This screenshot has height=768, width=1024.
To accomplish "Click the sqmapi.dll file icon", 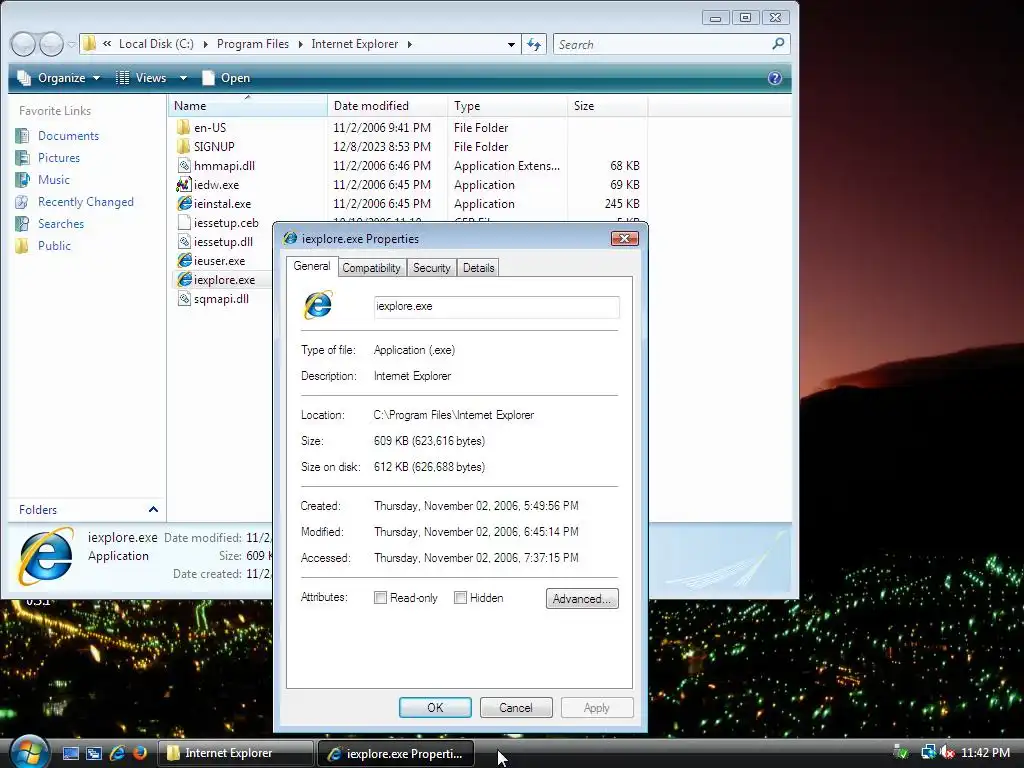I will (184, 298).
